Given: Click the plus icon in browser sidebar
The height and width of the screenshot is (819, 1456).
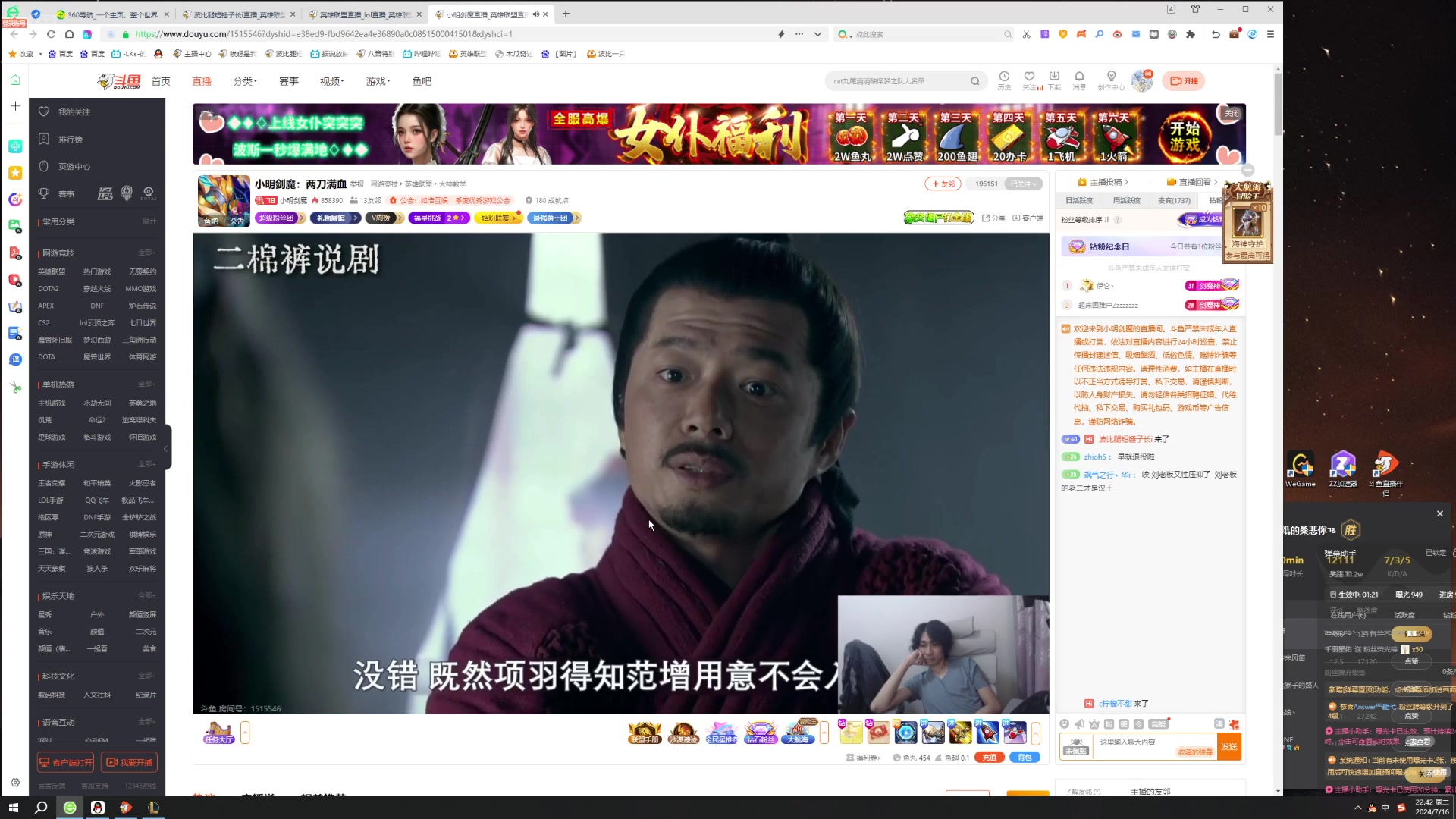Looking at the screenshot, I should 15,106.
